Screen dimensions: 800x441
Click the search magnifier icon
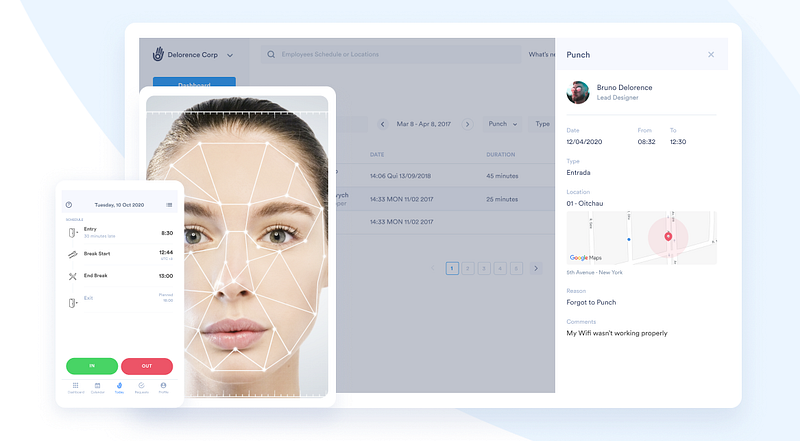click(x=271, y=54)
